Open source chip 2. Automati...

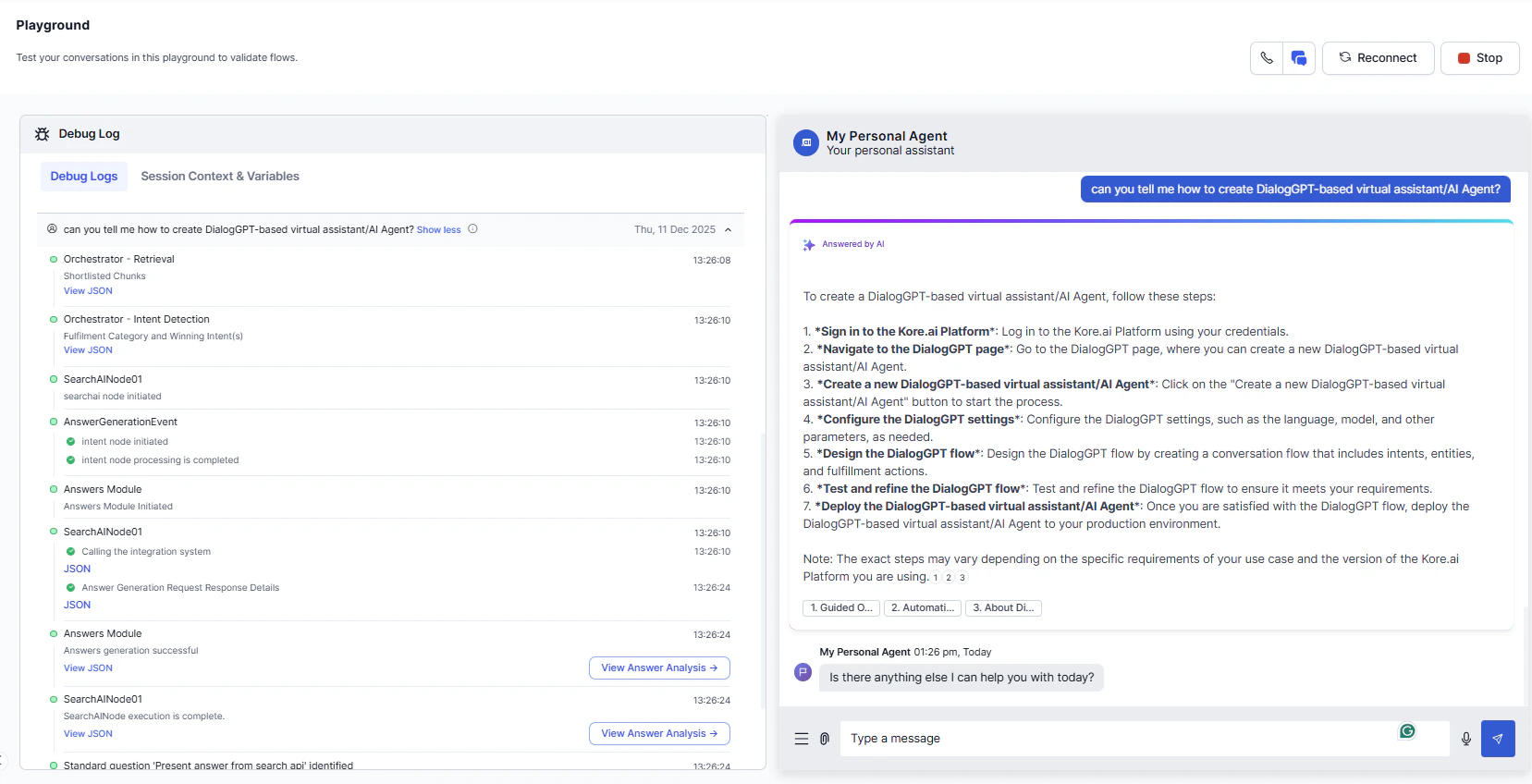pos(923,607)
